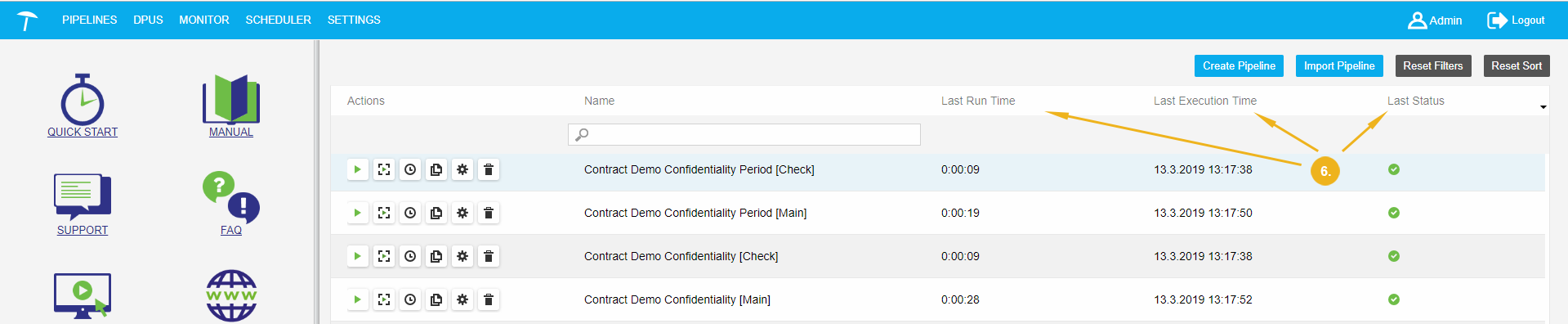This screenshot has height=324, width=1568.
Task: Open the Manual book icon
Action: pyautogui.click(x=231, y=99)
